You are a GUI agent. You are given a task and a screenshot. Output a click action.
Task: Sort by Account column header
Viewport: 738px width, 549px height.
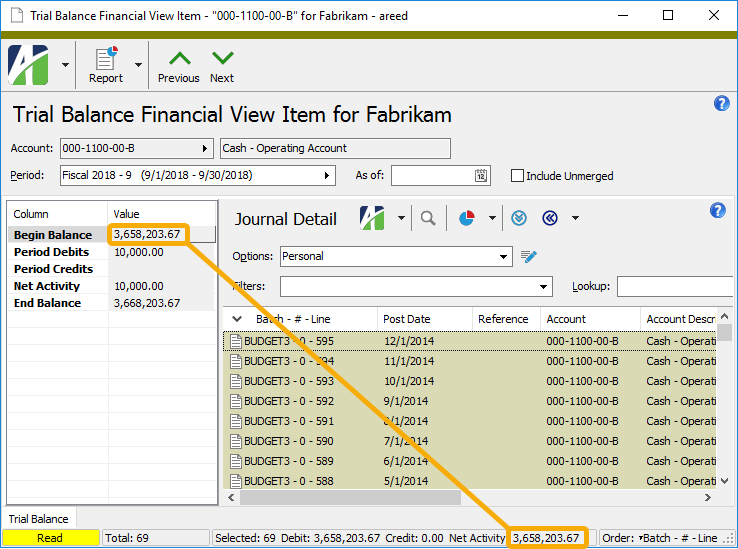tap(566, 319)
